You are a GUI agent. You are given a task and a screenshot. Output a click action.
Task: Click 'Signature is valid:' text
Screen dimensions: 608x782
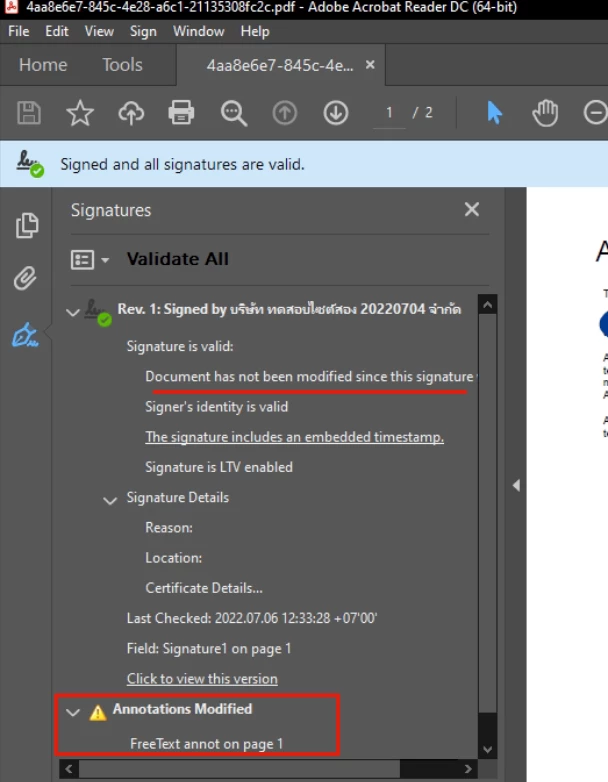(x=180, y=346)
